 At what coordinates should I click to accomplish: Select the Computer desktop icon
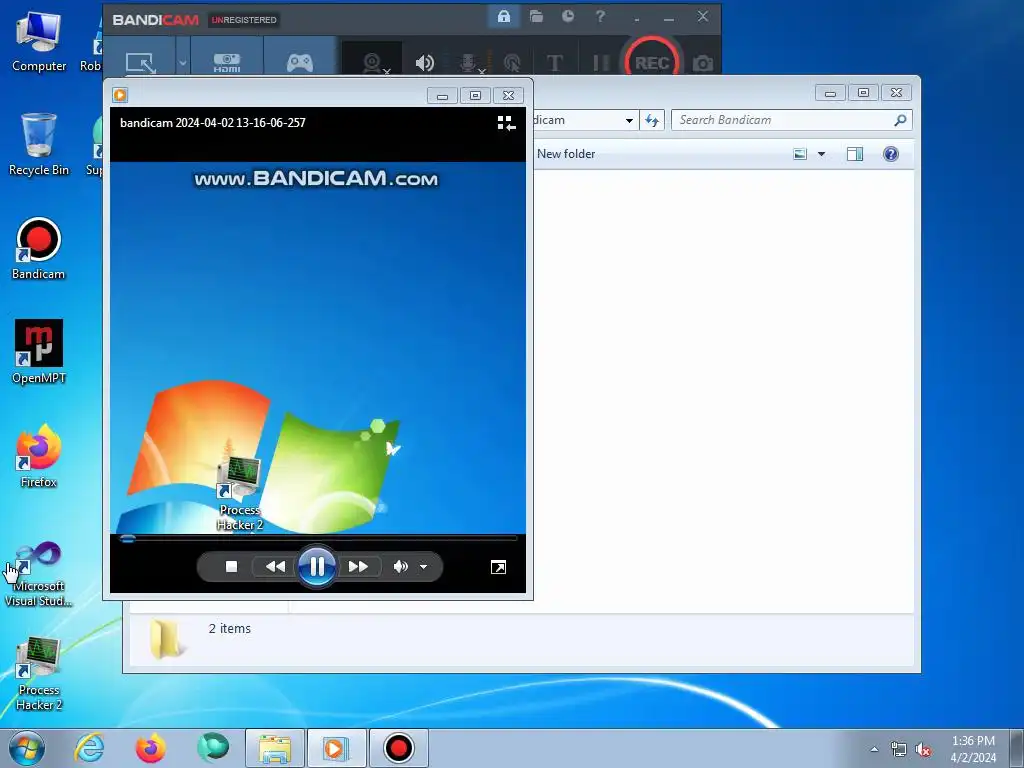click(x=39, y=42)
